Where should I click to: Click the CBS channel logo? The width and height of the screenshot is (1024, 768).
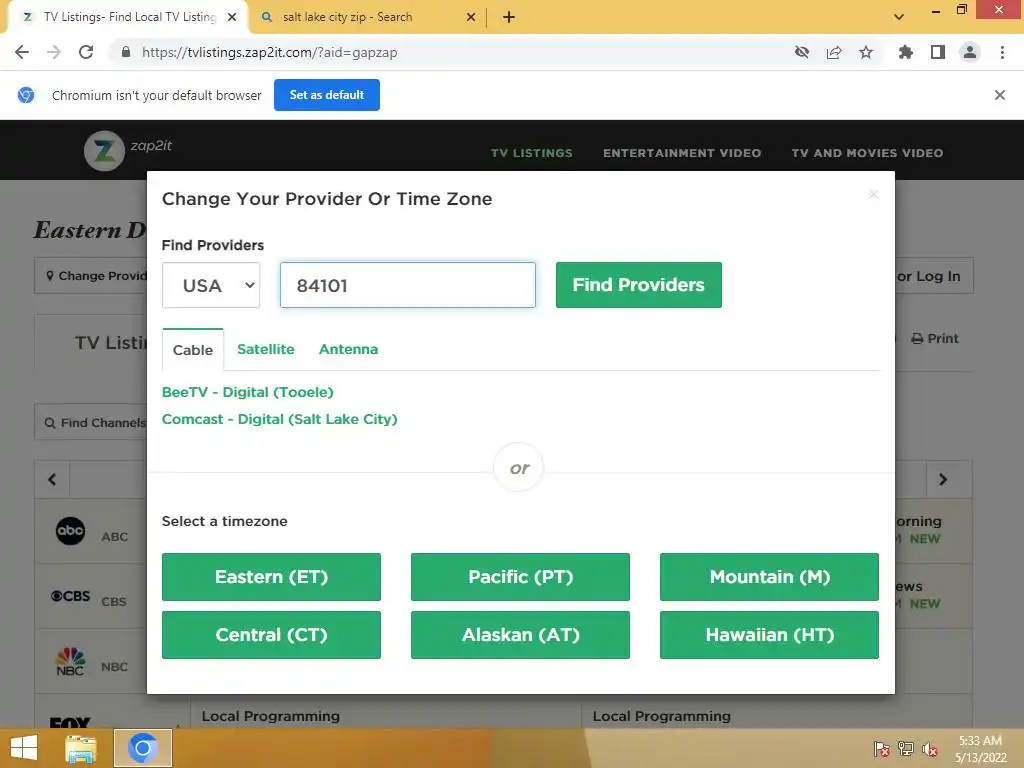click(x=71, y=596)
